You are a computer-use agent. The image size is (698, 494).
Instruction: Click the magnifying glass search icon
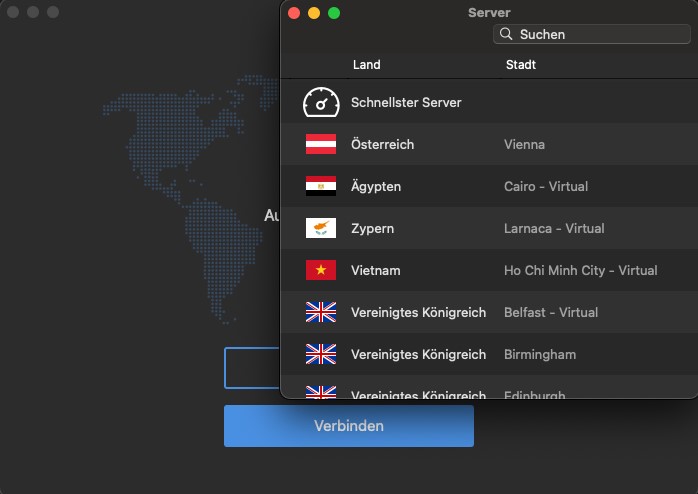click(506, 34)
